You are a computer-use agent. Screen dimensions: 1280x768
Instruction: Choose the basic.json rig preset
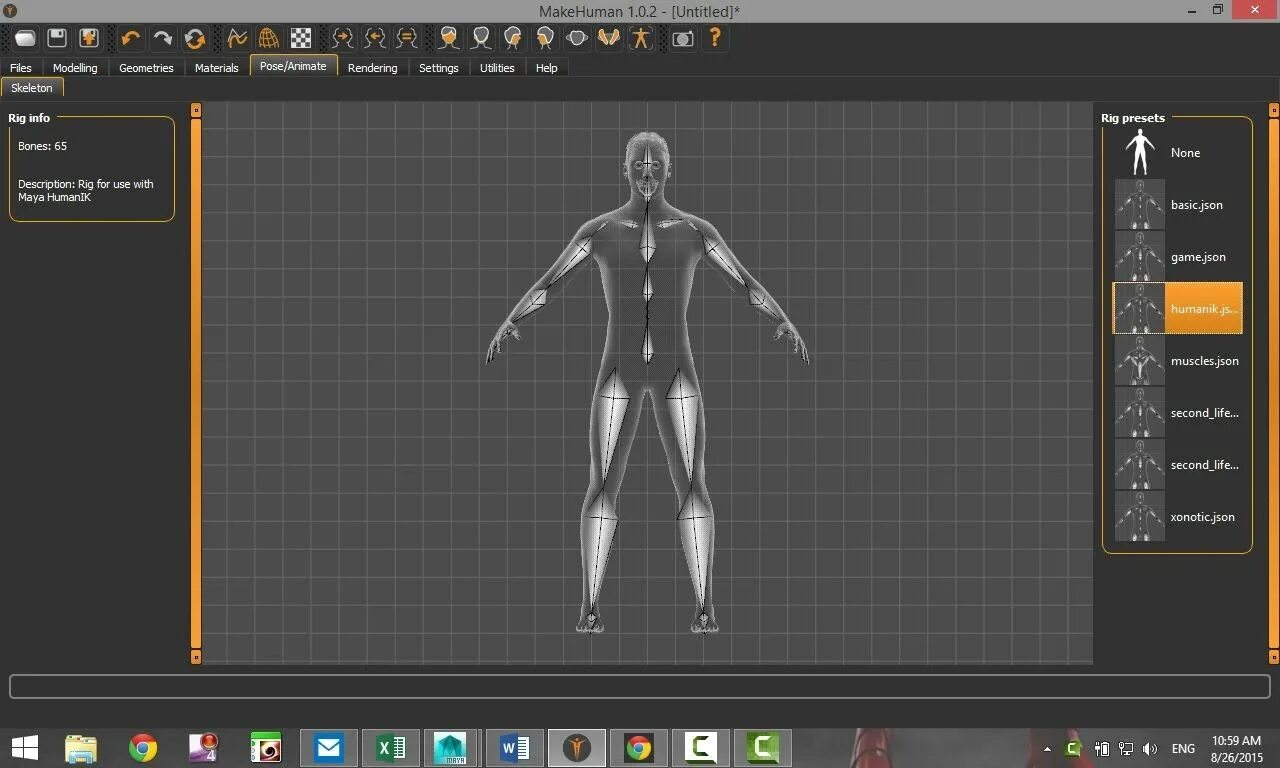coord(1177,205)
